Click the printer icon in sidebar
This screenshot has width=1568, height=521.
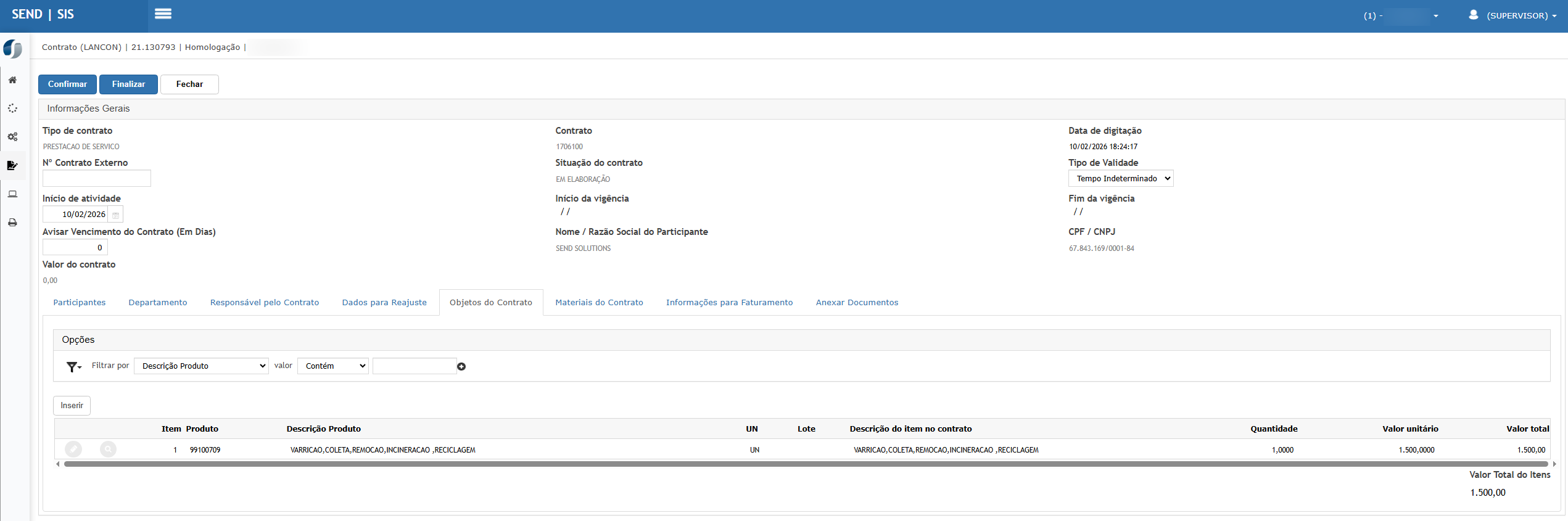click(x=12, y=223)
